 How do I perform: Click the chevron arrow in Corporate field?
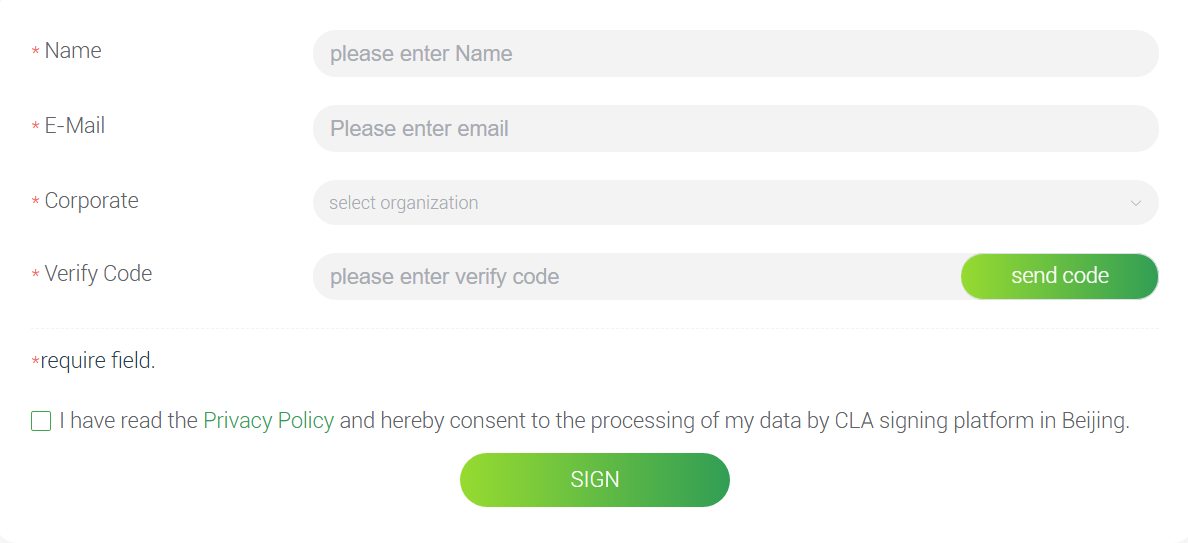point(1135,203)
